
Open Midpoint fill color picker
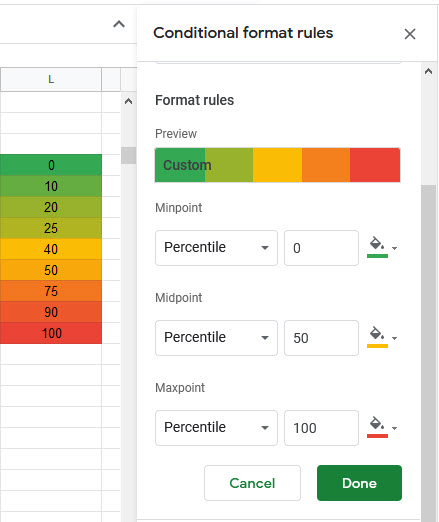382,338
